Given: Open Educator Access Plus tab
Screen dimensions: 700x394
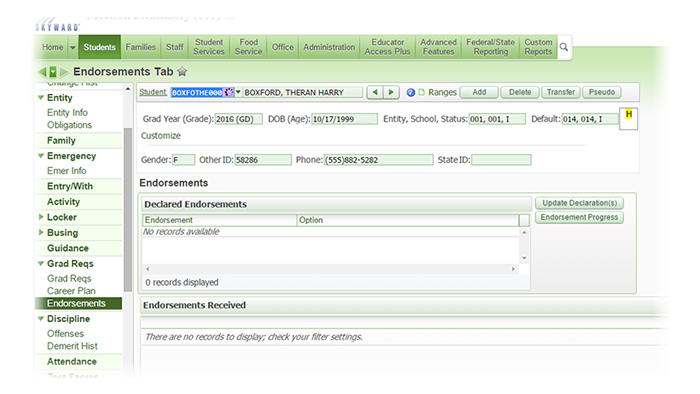Looking at the screenshot, I should point(387,47).
